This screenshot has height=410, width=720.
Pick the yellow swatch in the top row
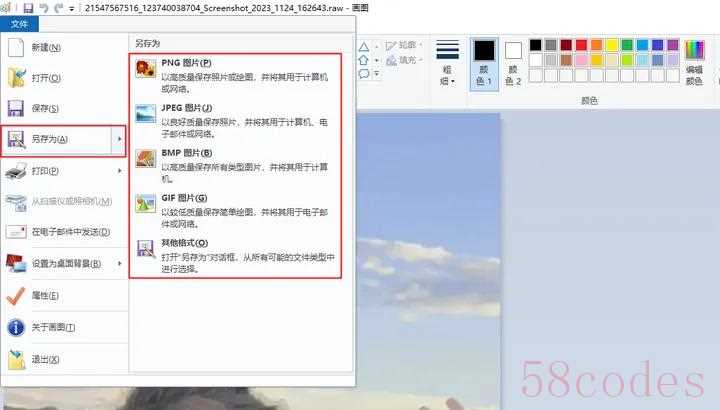point(612,45)
